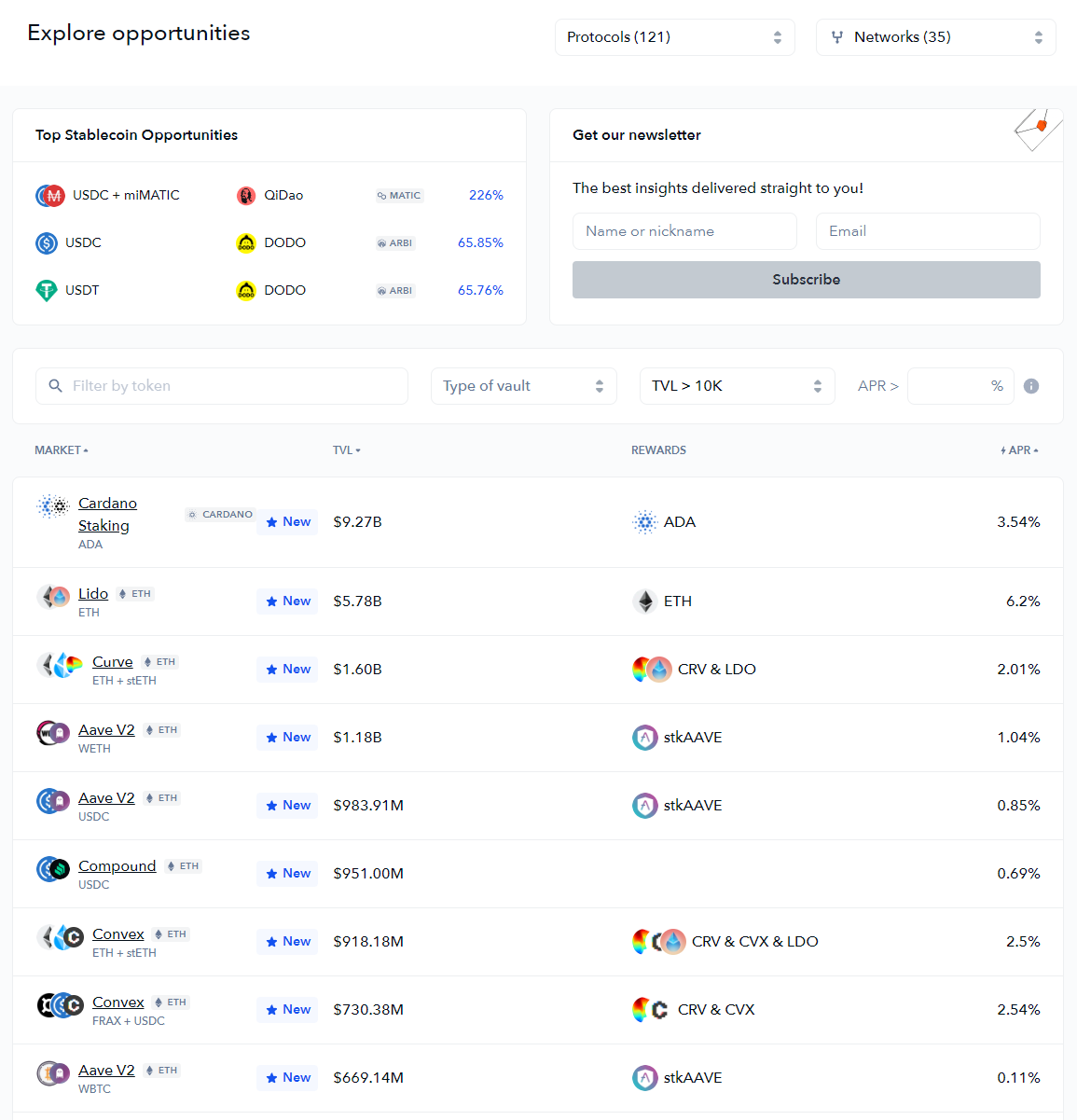Sort the table by TVL column

[x=346, y=450]
